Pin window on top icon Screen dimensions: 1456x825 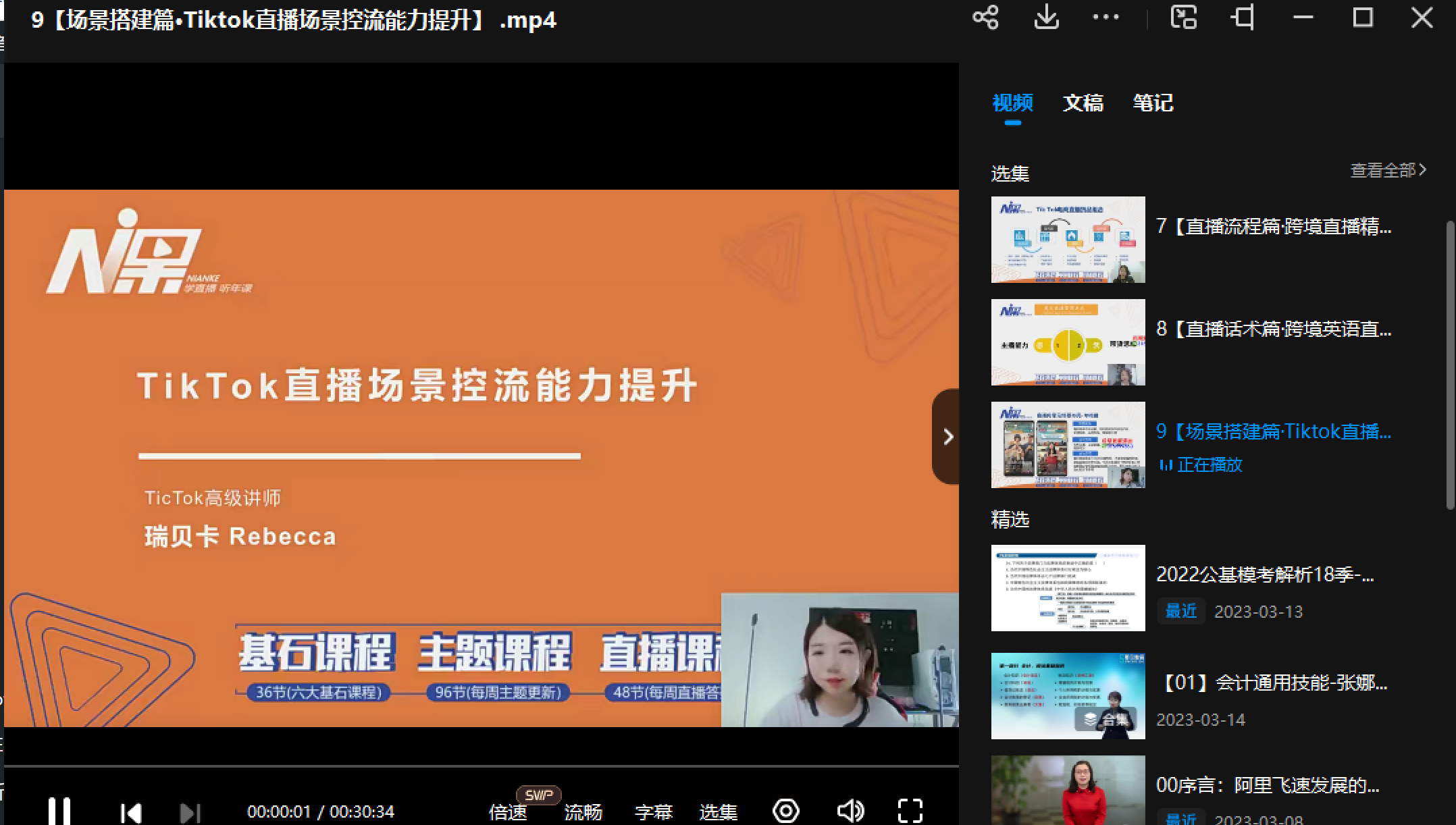tap(1243, 18)
